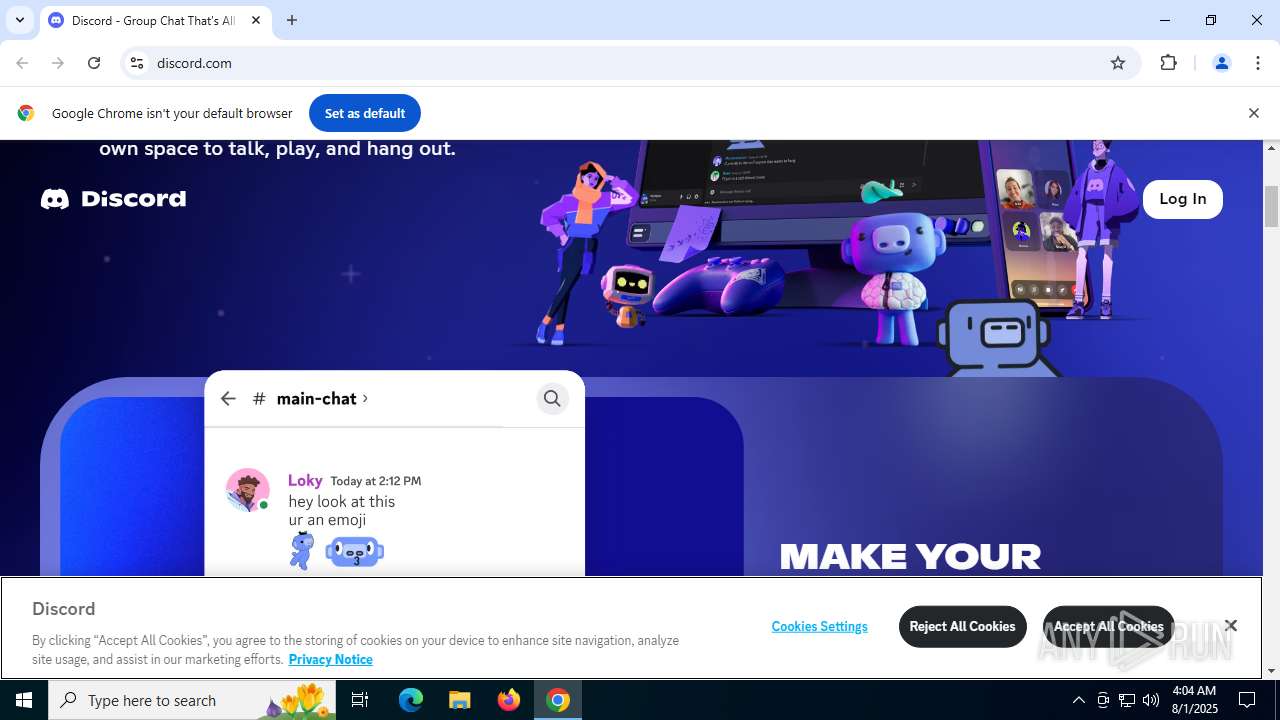Click the network tray icon
This screenshot has height=720, width=1280.
(1127, 700)
